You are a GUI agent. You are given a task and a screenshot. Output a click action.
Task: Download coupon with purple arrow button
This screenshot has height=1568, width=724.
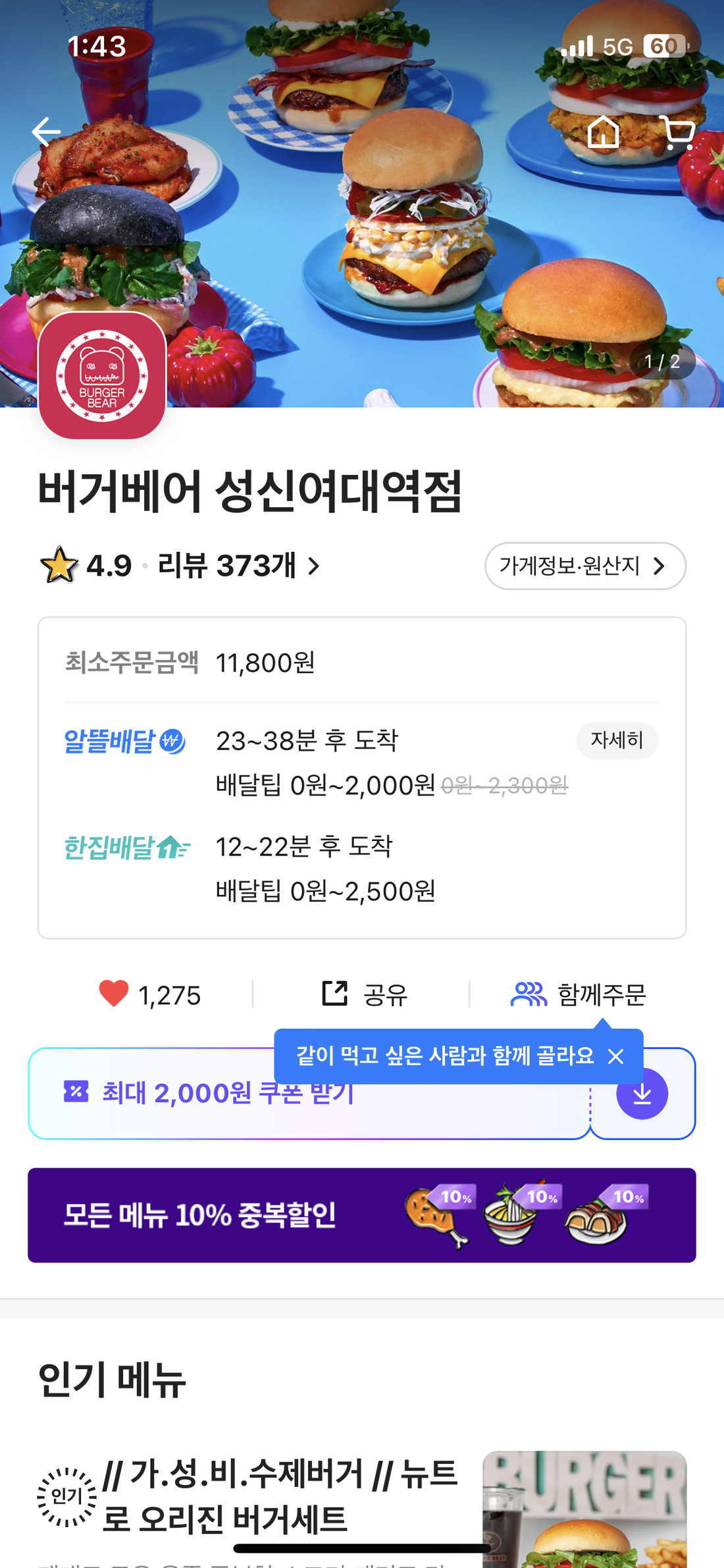[642, 1094]
